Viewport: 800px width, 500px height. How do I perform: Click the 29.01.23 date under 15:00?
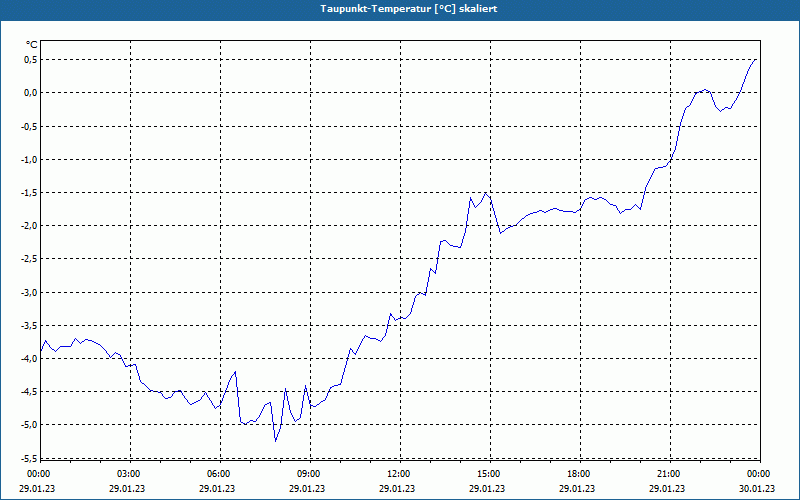pyautogui.click(x=487, y=488)
